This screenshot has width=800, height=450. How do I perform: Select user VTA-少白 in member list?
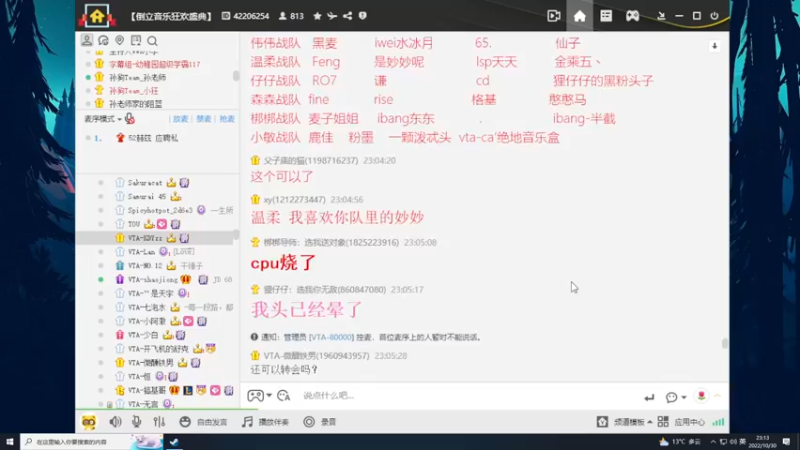[143, 335]
